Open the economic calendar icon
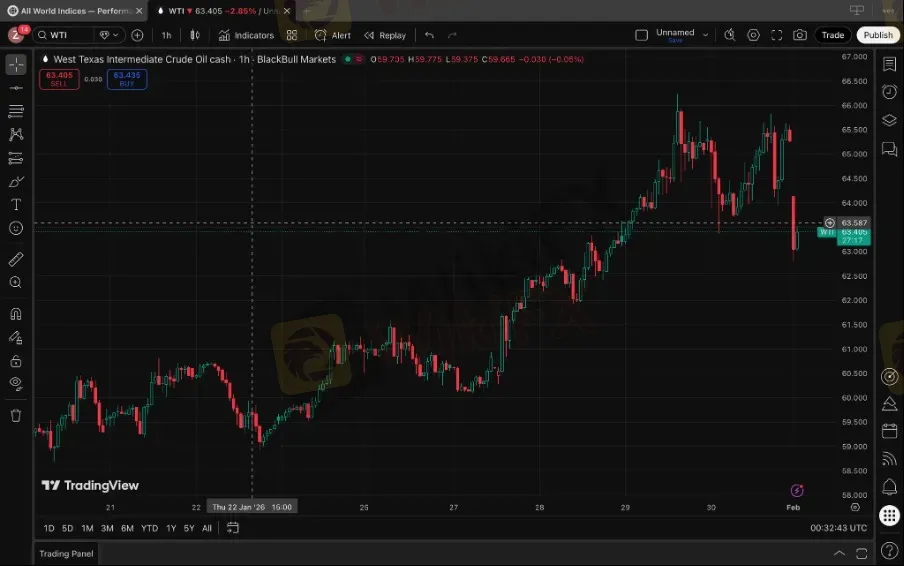The height and width of the screenshot is (566, 904). 890,431
